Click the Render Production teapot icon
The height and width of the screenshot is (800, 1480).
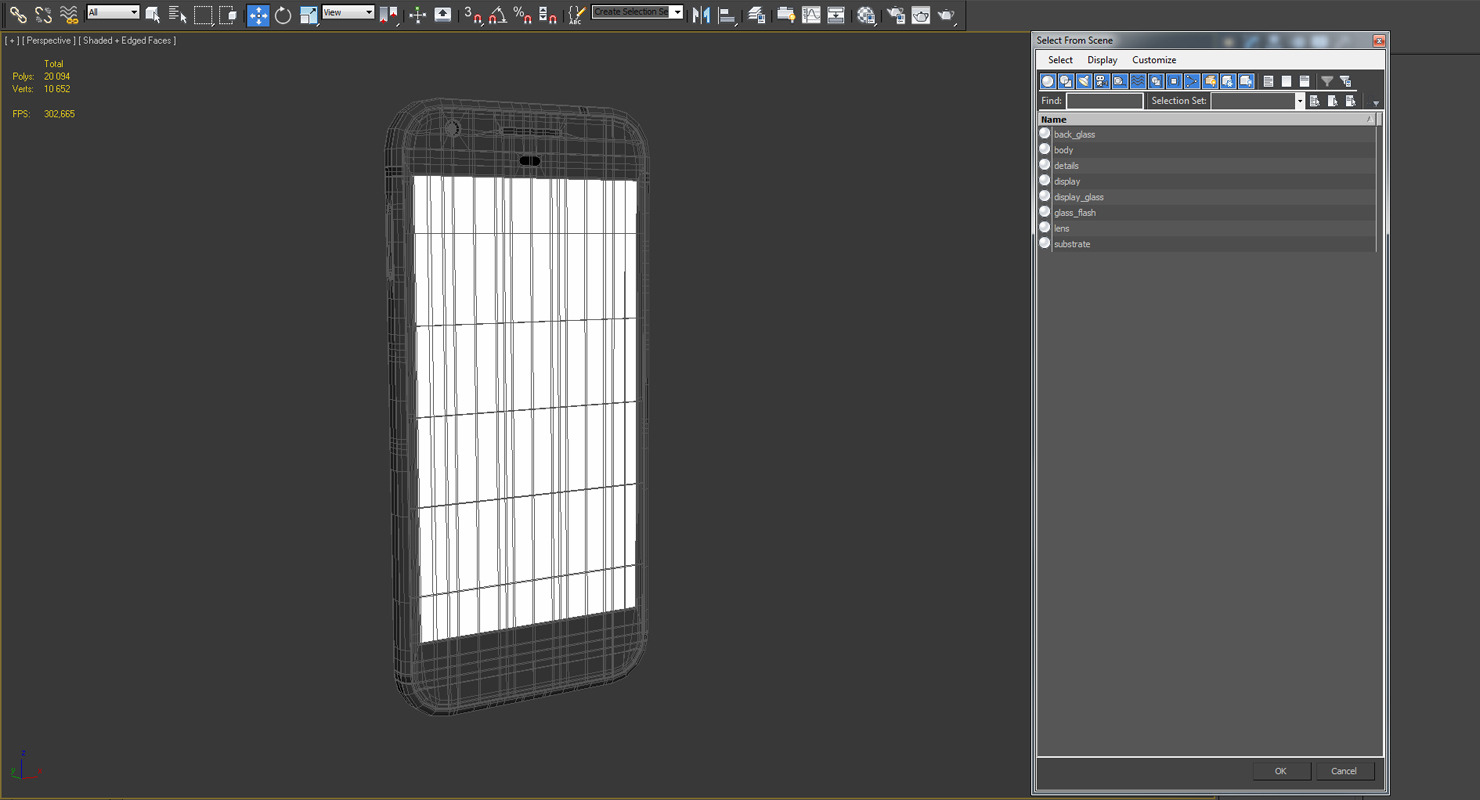pos(946,15)
